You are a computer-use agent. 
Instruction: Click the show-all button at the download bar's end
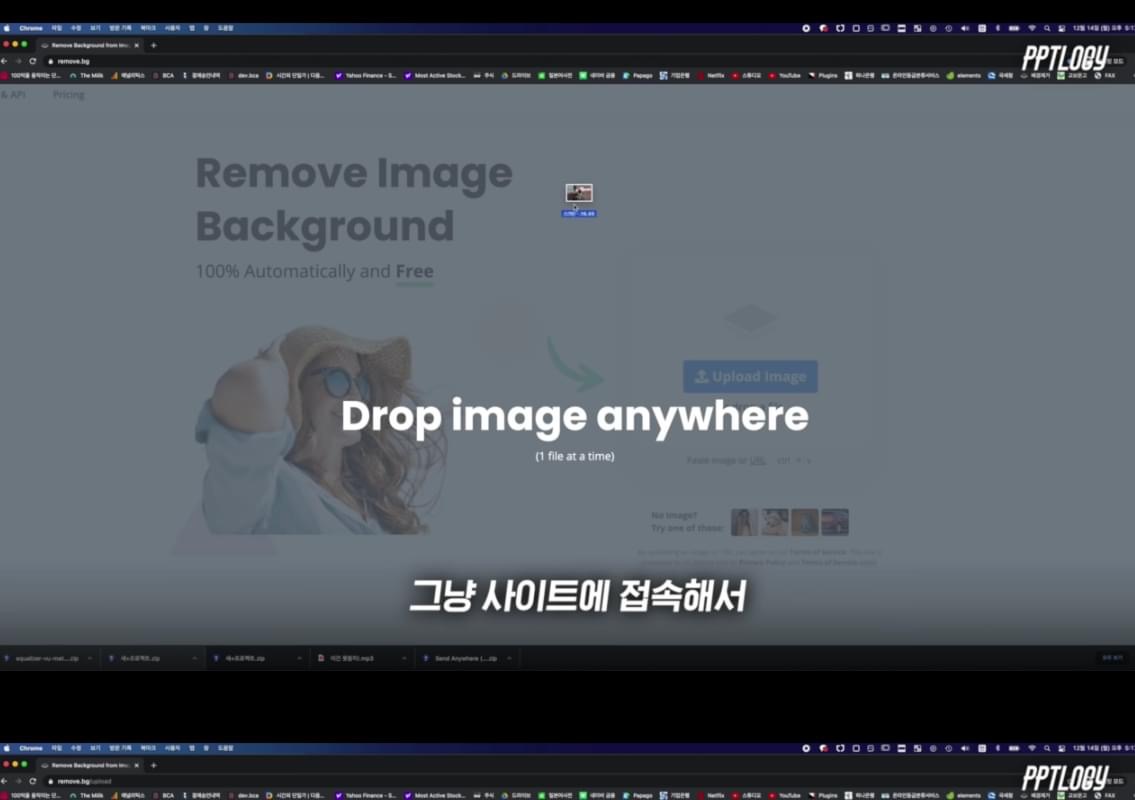1112,657
